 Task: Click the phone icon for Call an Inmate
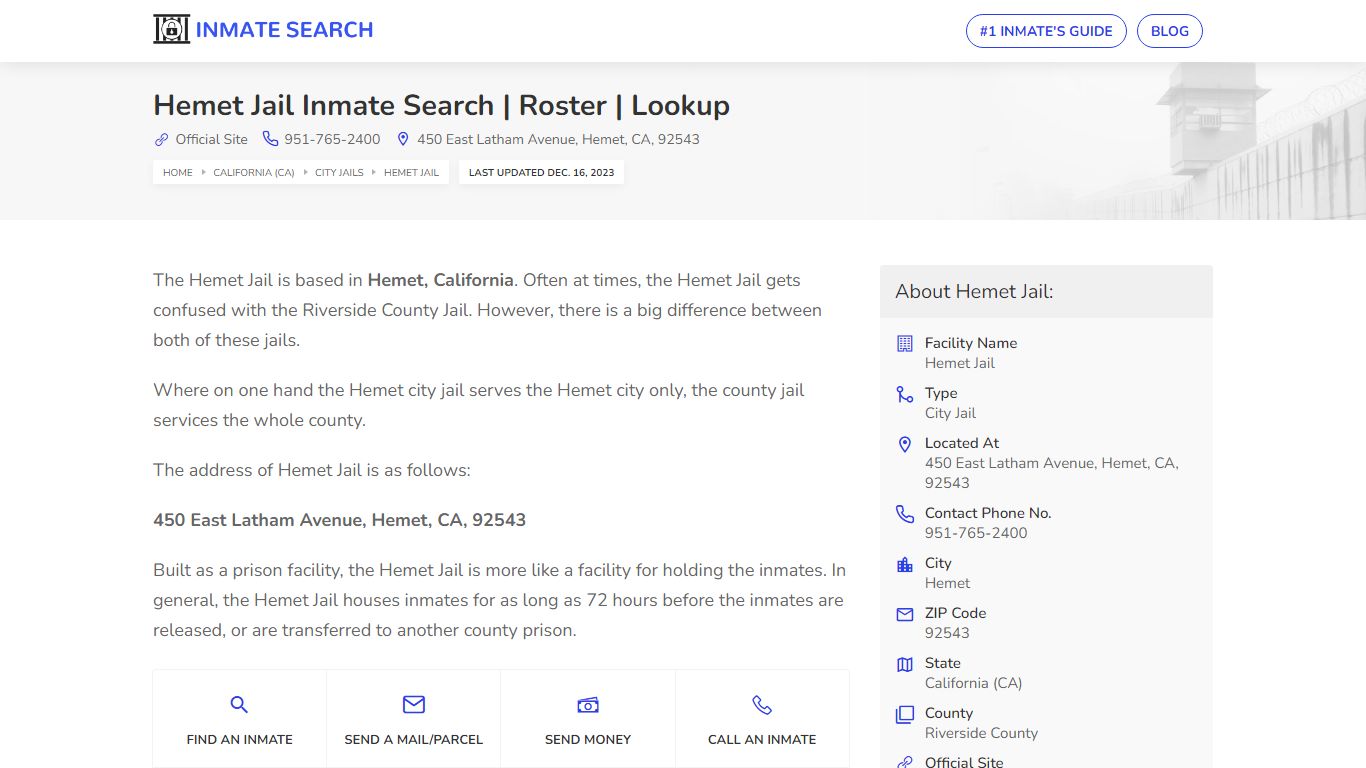click(x=762, y=705)
